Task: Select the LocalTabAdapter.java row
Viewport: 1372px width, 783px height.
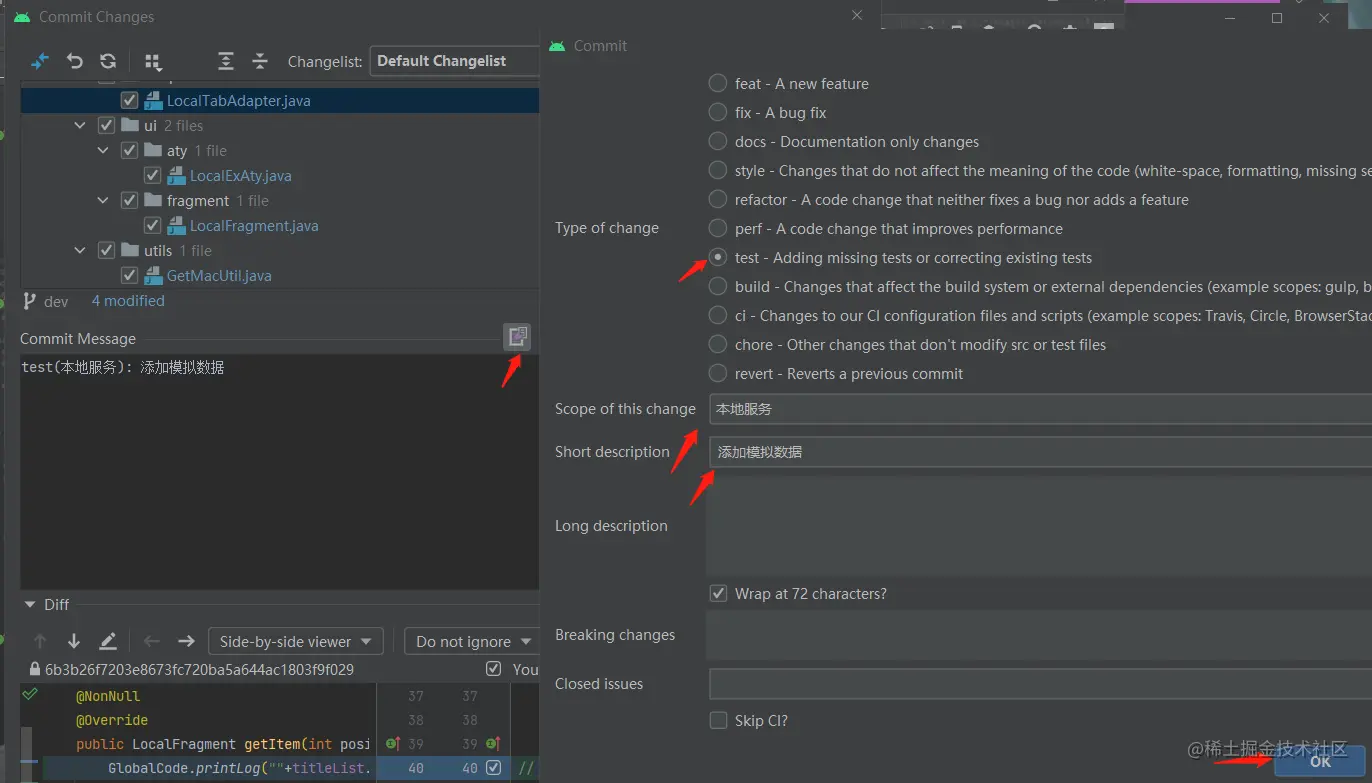Action: point(280,101)
